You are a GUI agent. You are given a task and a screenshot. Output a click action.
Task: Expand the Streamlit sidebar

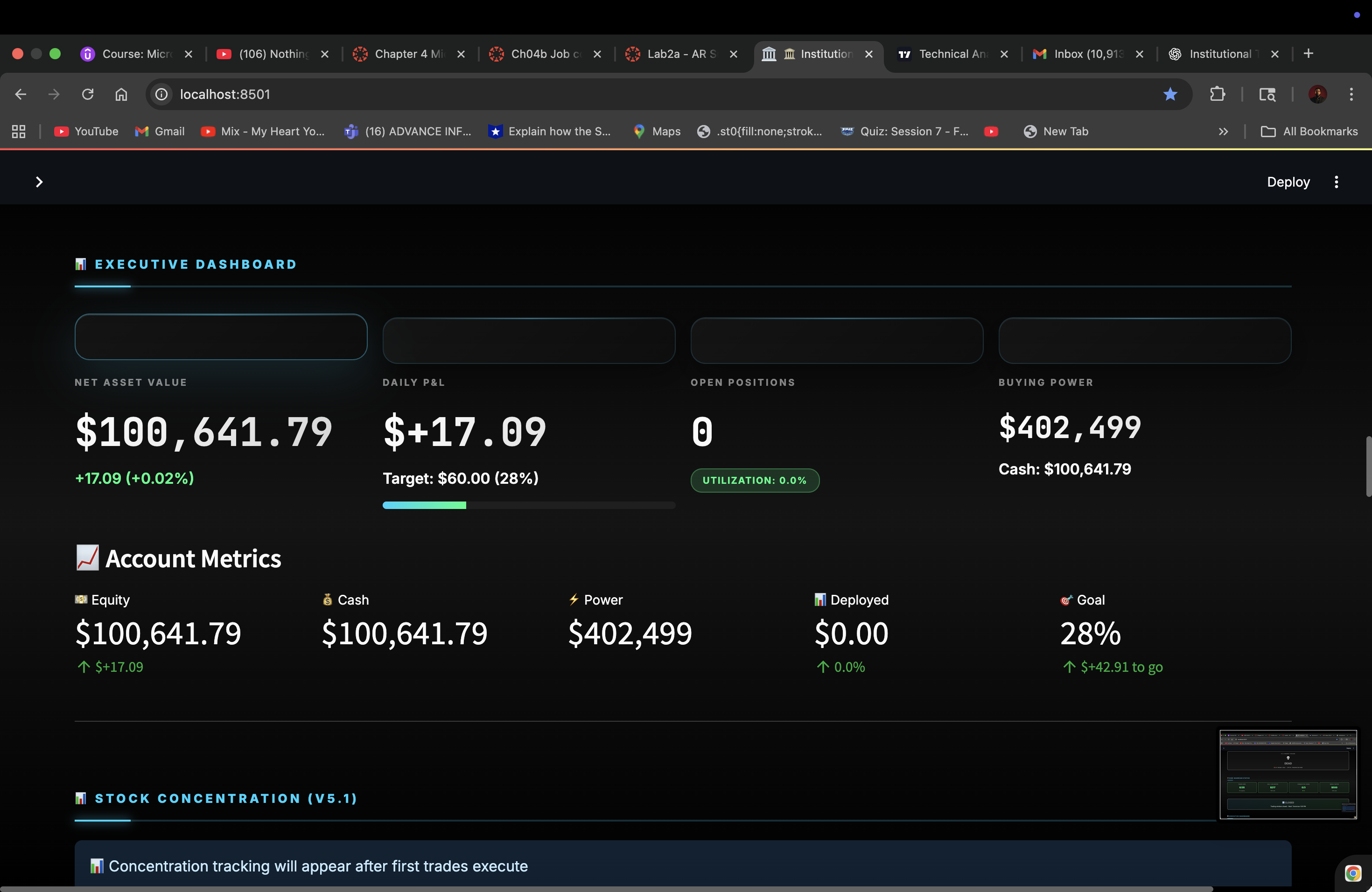click(39, 181)
